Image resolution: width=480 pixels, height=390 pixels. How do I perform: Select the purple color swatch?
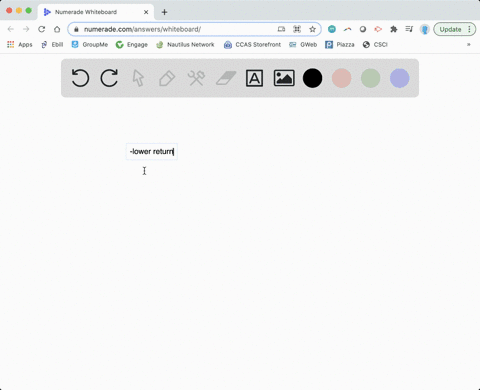[x=399, y=78]
